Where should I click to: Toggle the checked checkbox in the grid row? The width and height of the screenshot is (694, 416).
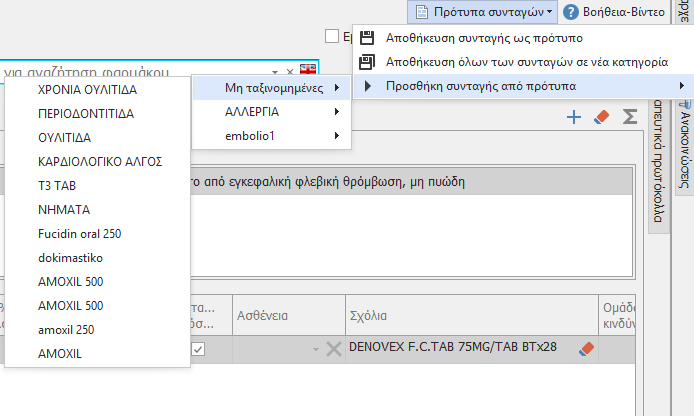(x=199, y=349)
